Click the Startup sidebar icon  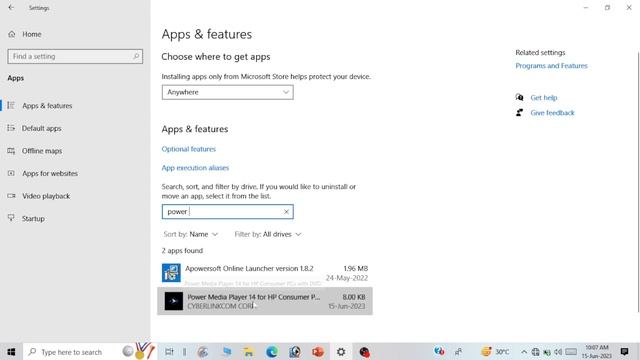(x=11, y=218)
